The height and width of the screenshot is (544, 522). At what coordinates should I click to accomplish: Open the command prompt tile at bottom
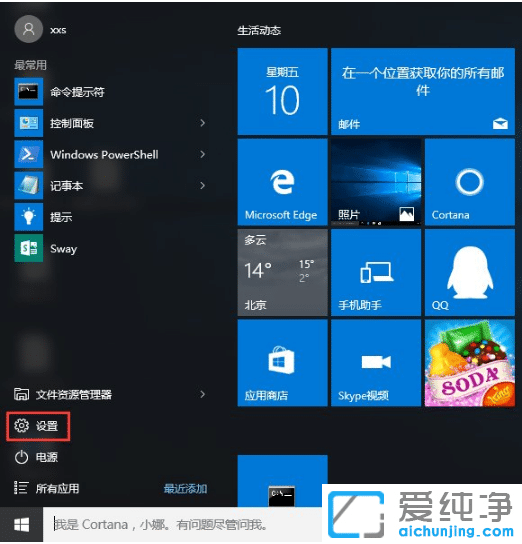point(282,481)
